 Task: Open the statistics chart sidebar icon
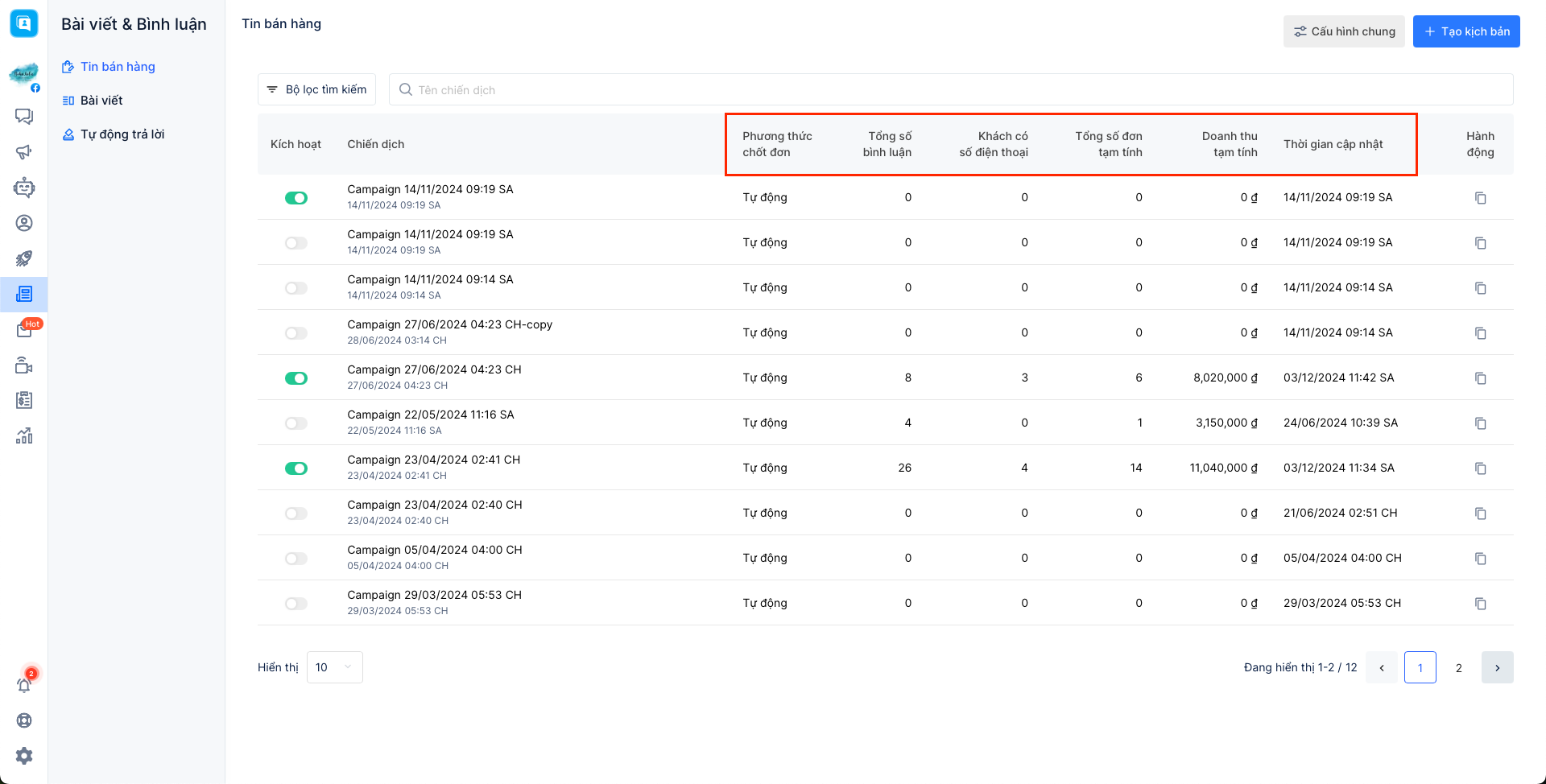click(24, 435)
